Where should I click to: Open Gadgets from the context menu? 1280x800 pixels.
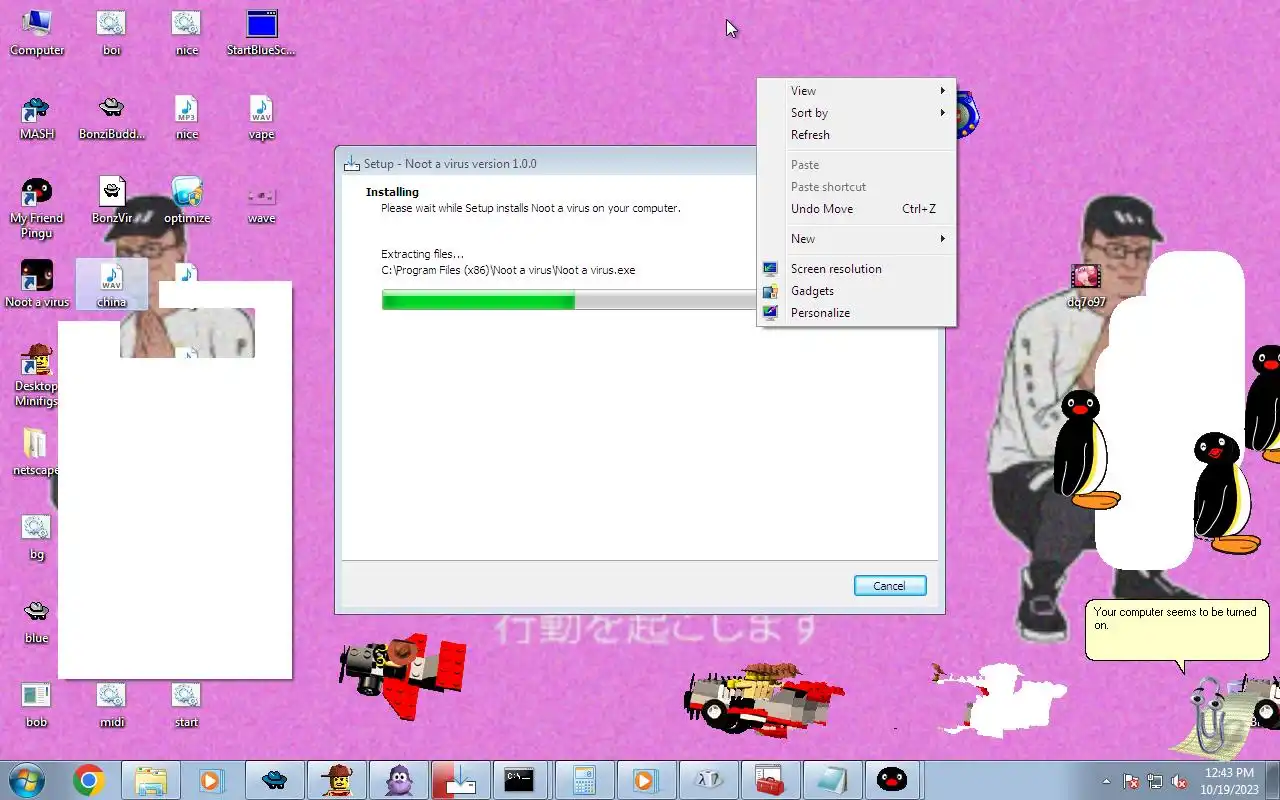[856, 291]
